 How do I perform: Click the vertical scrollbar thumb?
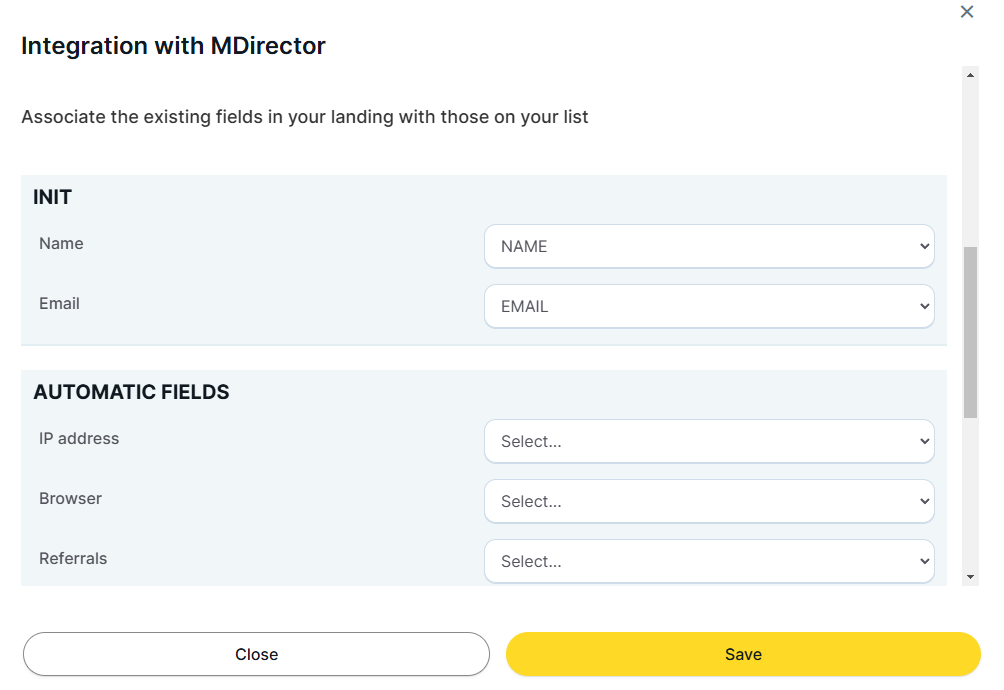(970, 330)
